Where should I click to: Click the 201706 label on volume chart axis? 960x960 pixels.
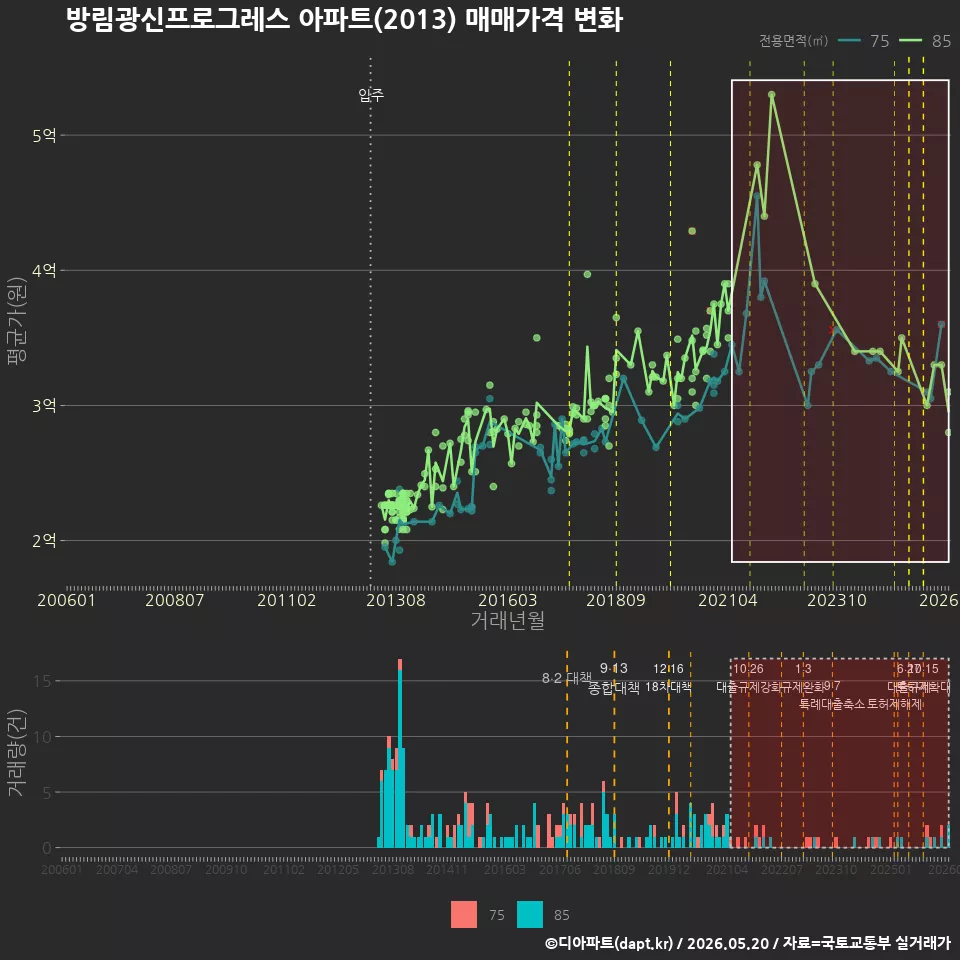560,869
